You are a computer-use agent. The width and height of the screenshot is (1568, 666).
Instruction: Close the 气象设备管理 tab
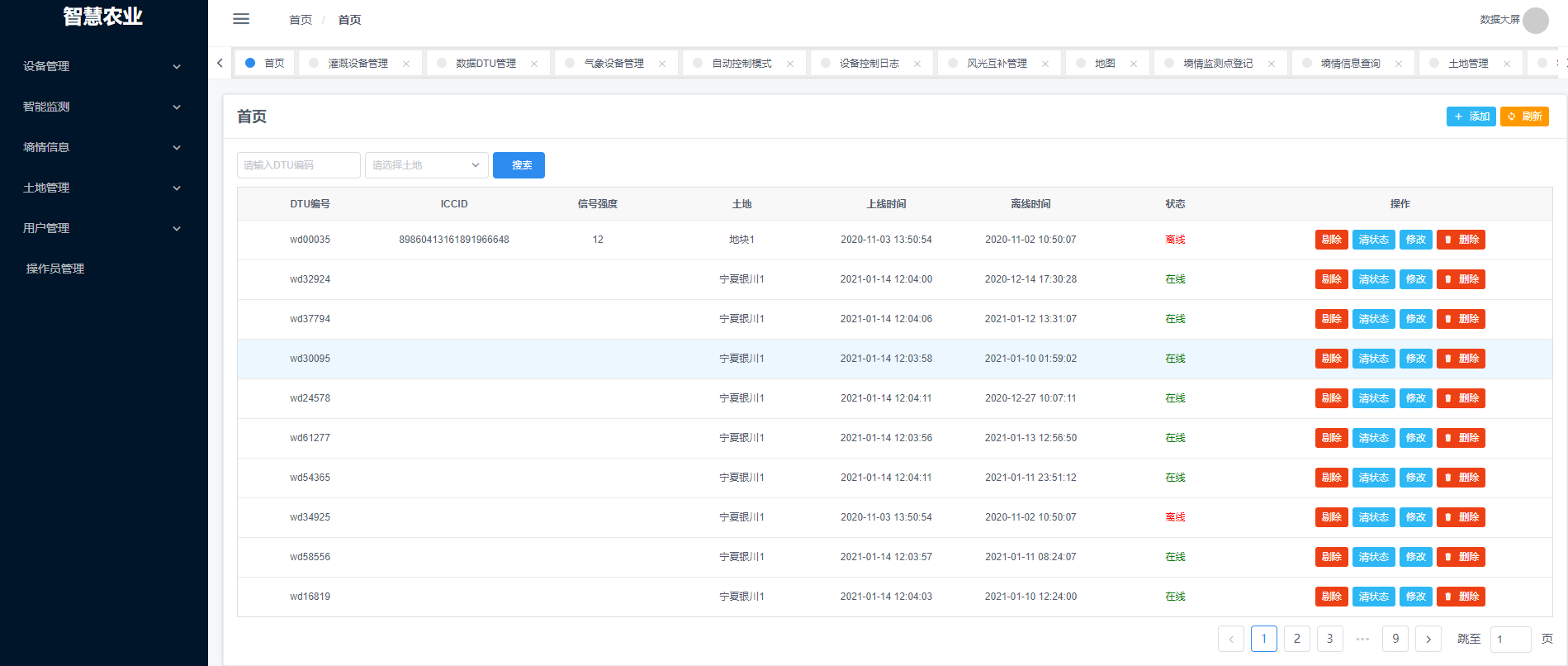pyautogui.click(x=662, y=64)
